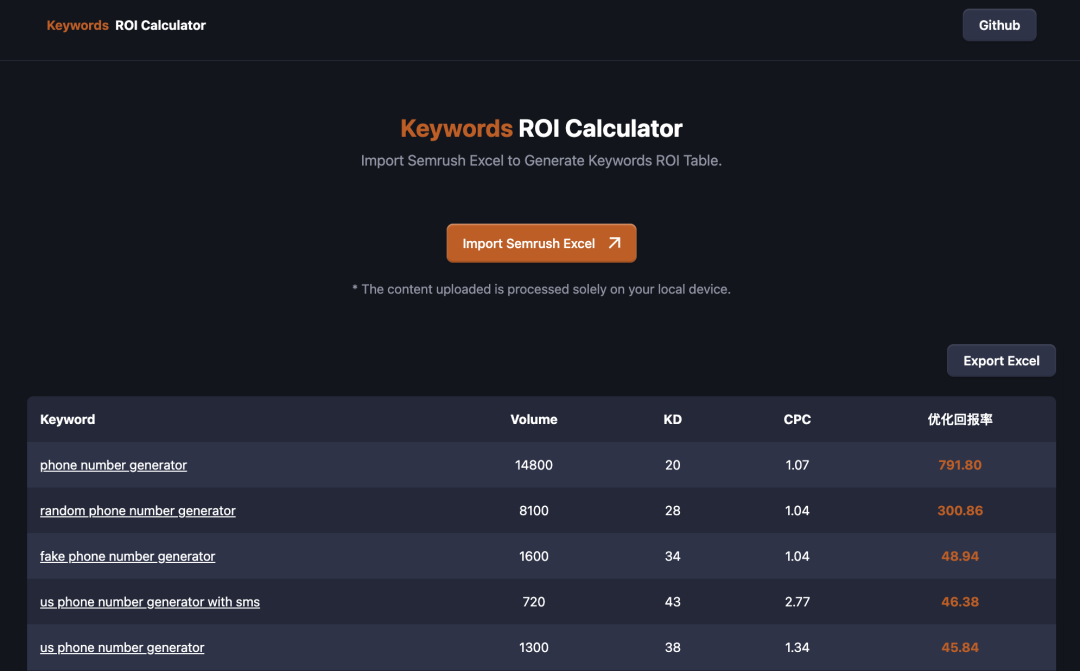The height and width of the screenshot is (671, 1080).
Task: Click the 优化回报率 column header
Action: (x=960, y=419)
